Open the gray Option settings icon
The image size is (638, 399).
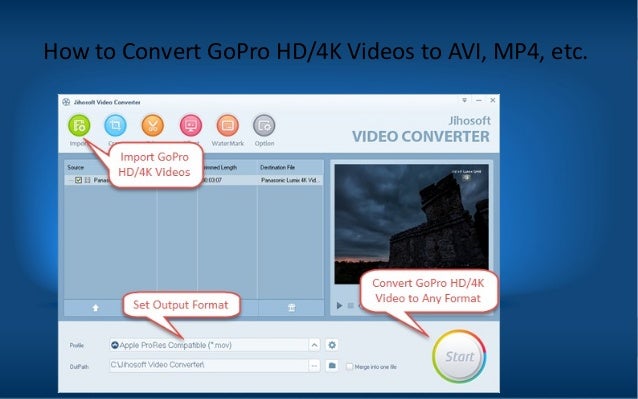click(x=264, y=126)
